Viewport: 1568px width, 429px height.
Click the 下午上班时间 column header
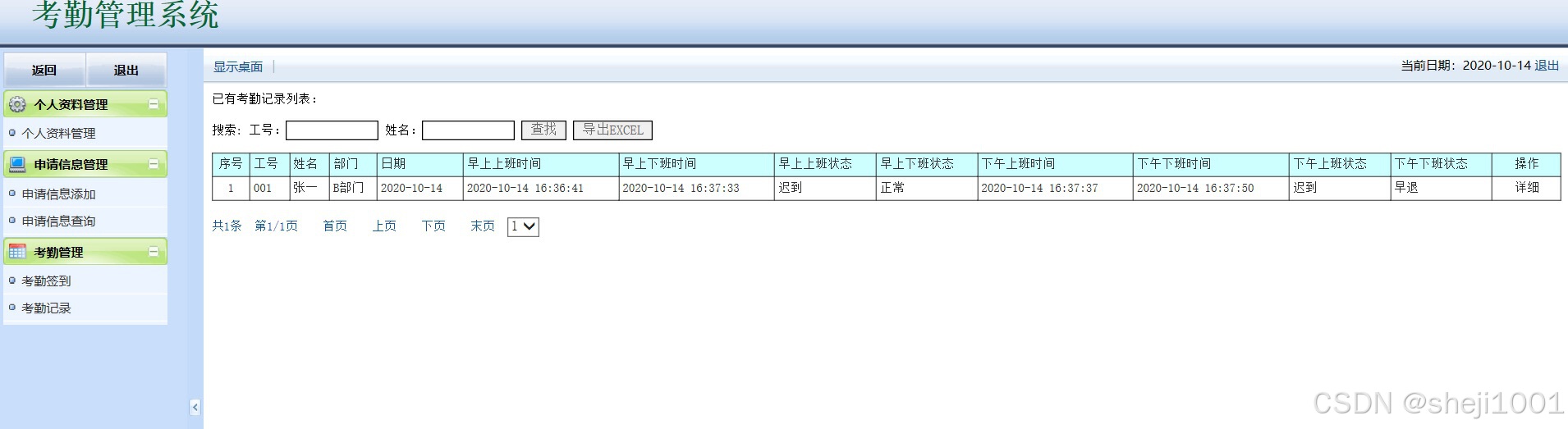1055,164
